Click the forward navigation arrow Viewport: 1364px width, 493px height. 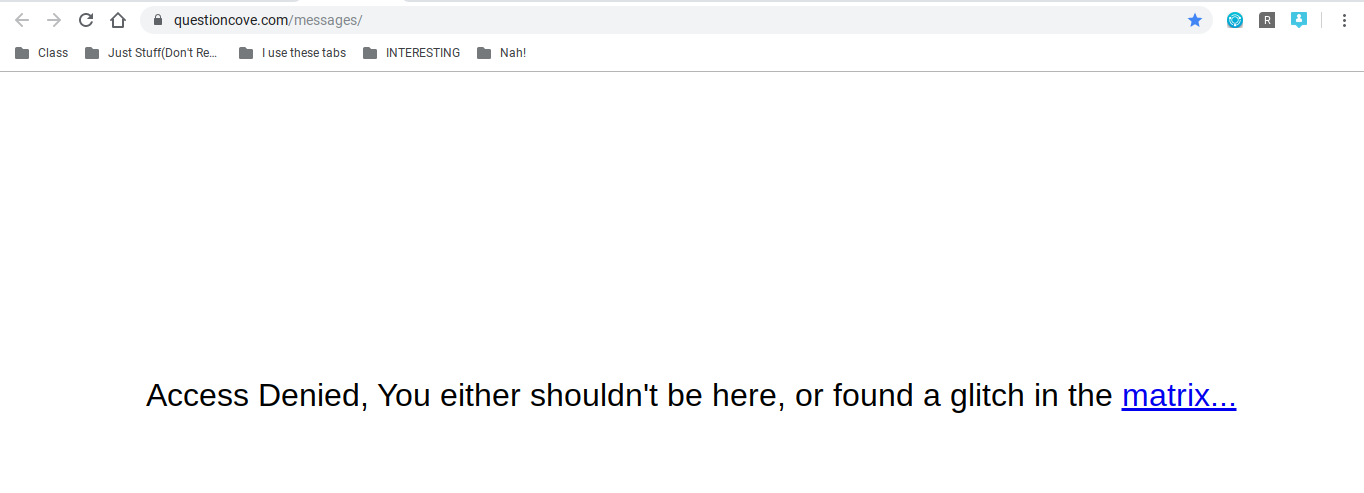pos(54,20)
